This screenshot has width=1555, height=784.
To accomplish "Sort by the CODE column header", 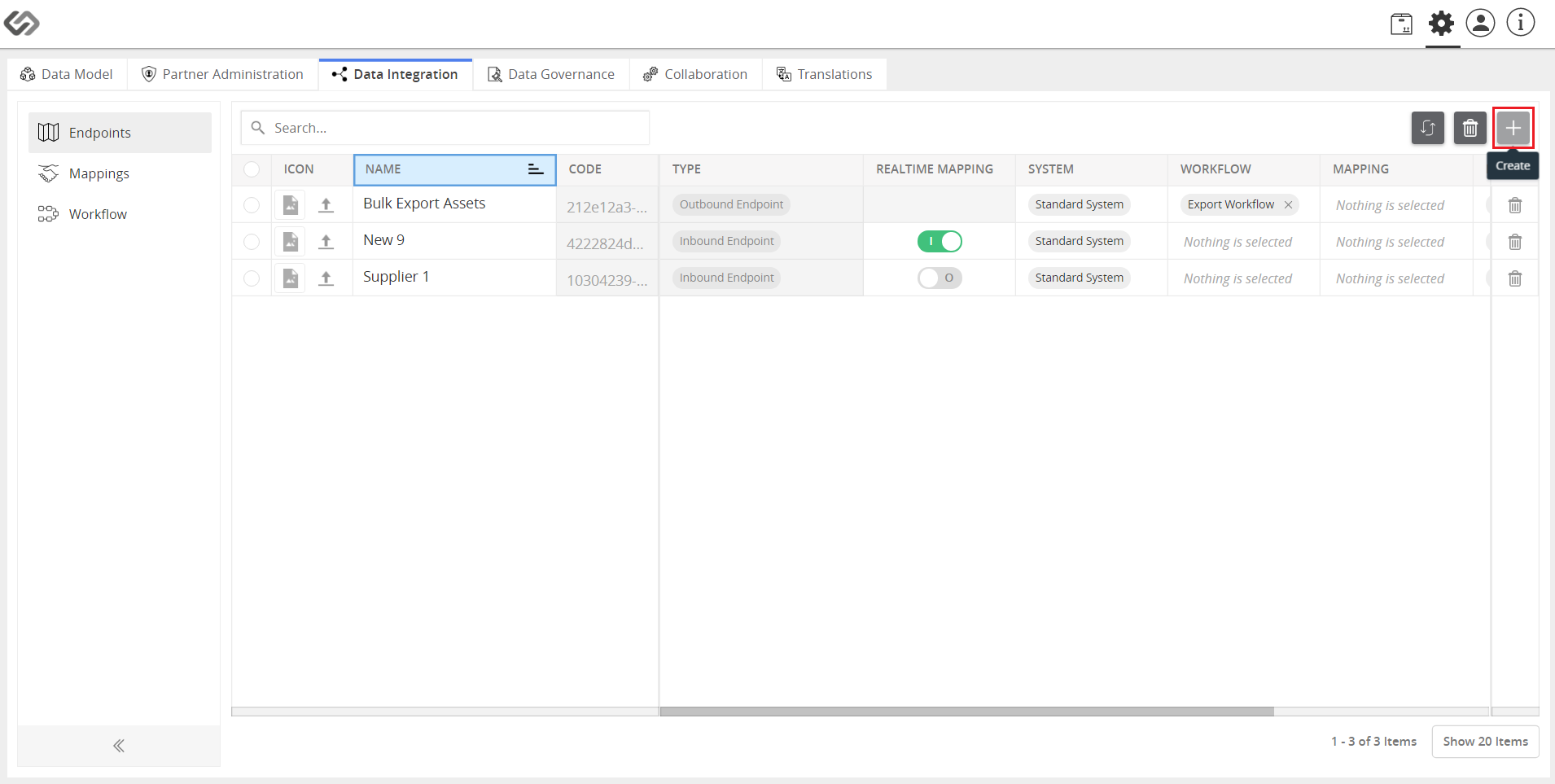I will coord(607,169).
